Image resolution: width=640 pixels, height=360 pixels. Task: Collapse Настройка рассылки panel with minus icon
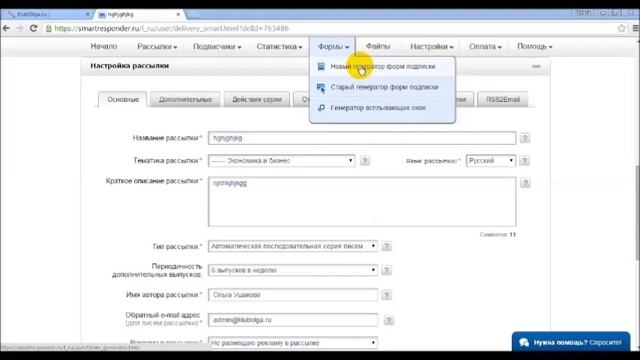click(x=536, y=66)
